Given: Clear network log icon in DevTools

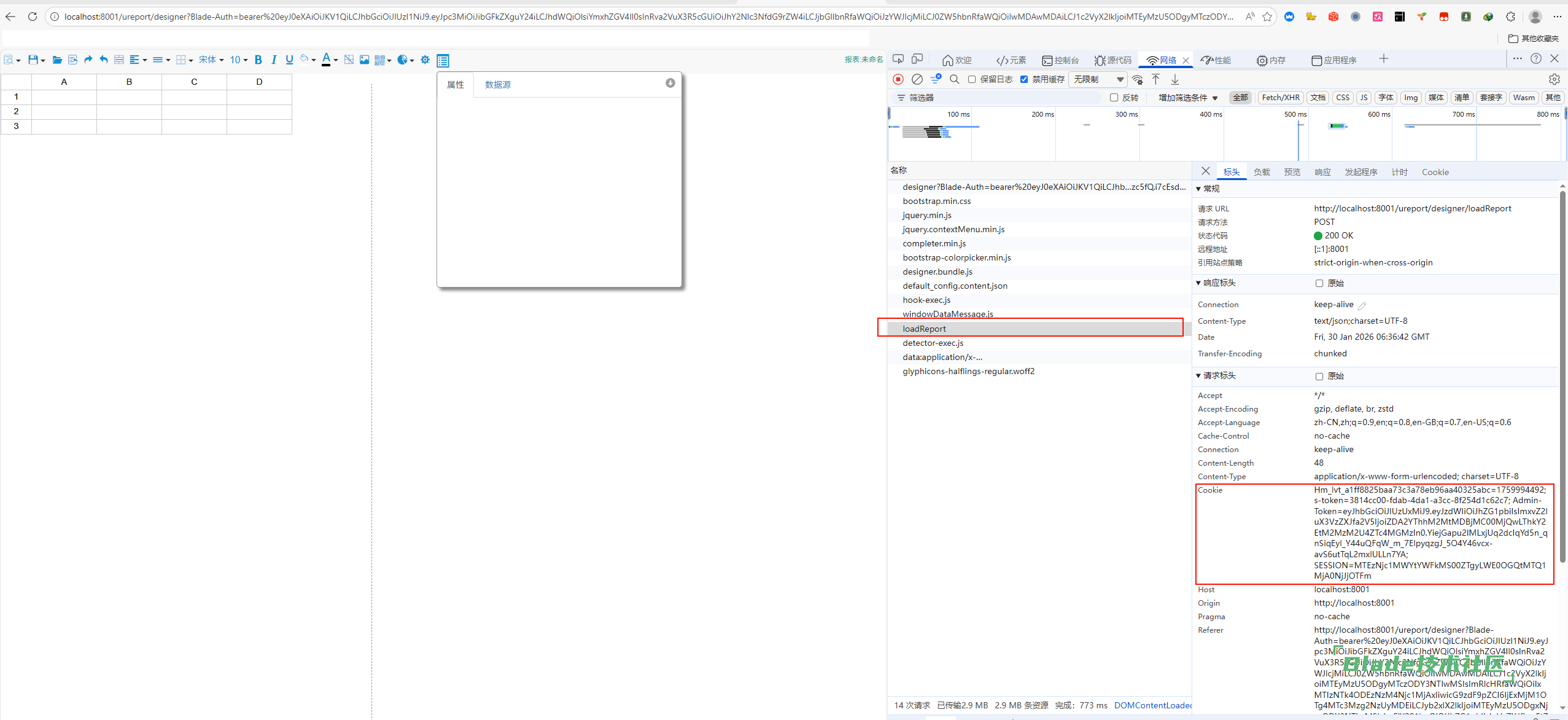Looking at the screenshot, I should coord(917,79).
